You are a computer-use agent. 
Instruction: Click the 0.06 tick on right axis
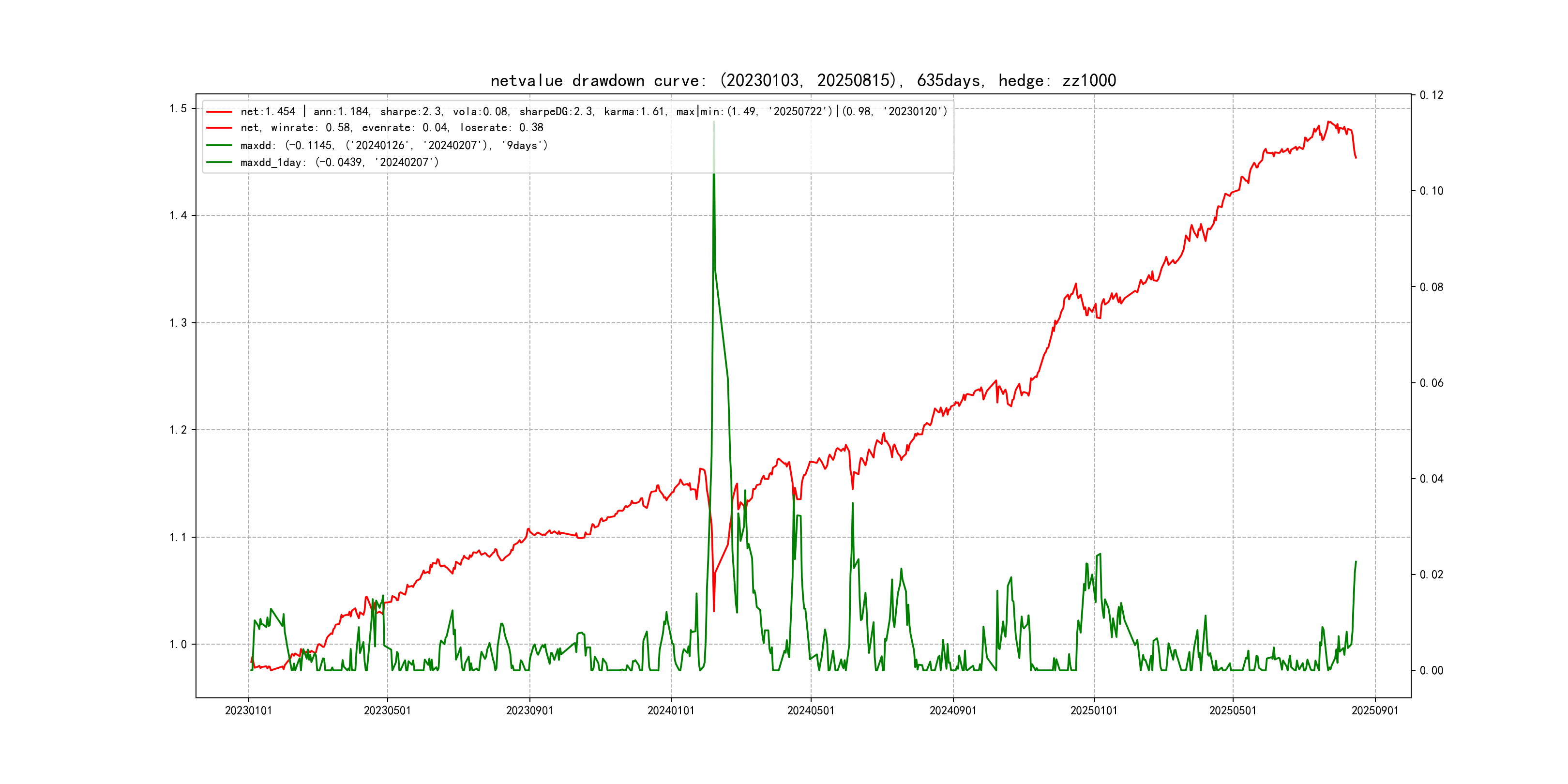pyautogui.click(x=1431, y=383)
